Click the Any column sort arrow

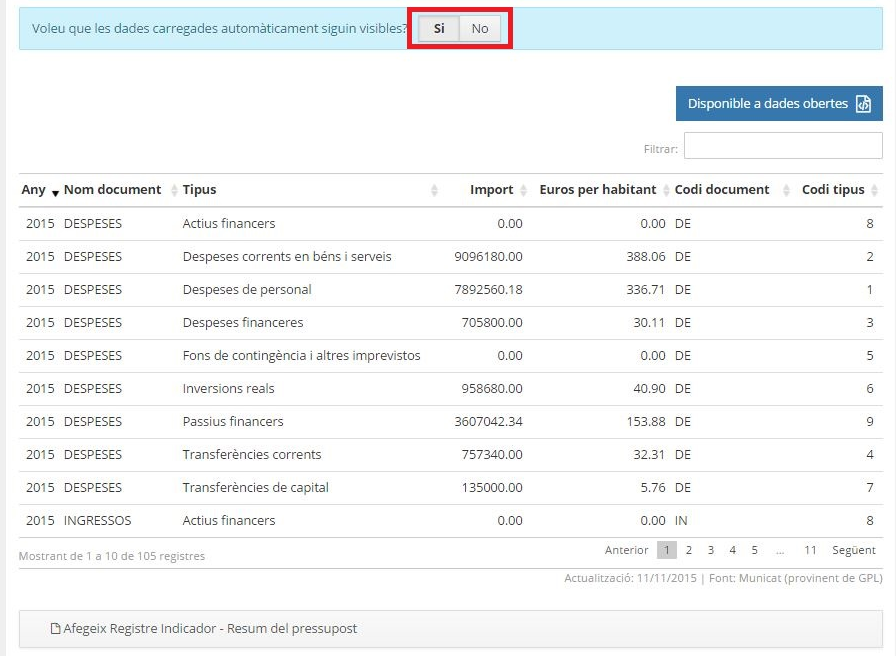(55, 191)
